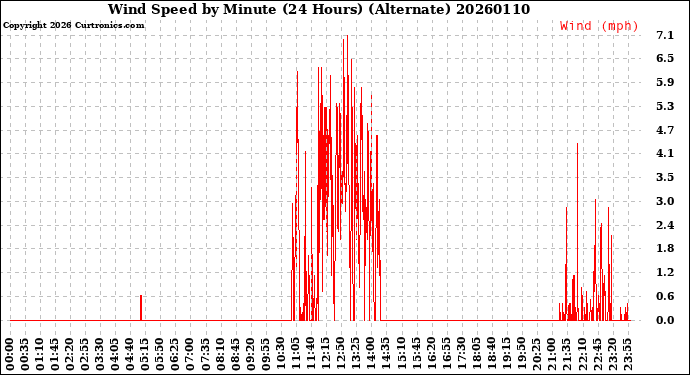Click the 03:30 time label
The width and height of the screenshot is (690, 375).
100,354
